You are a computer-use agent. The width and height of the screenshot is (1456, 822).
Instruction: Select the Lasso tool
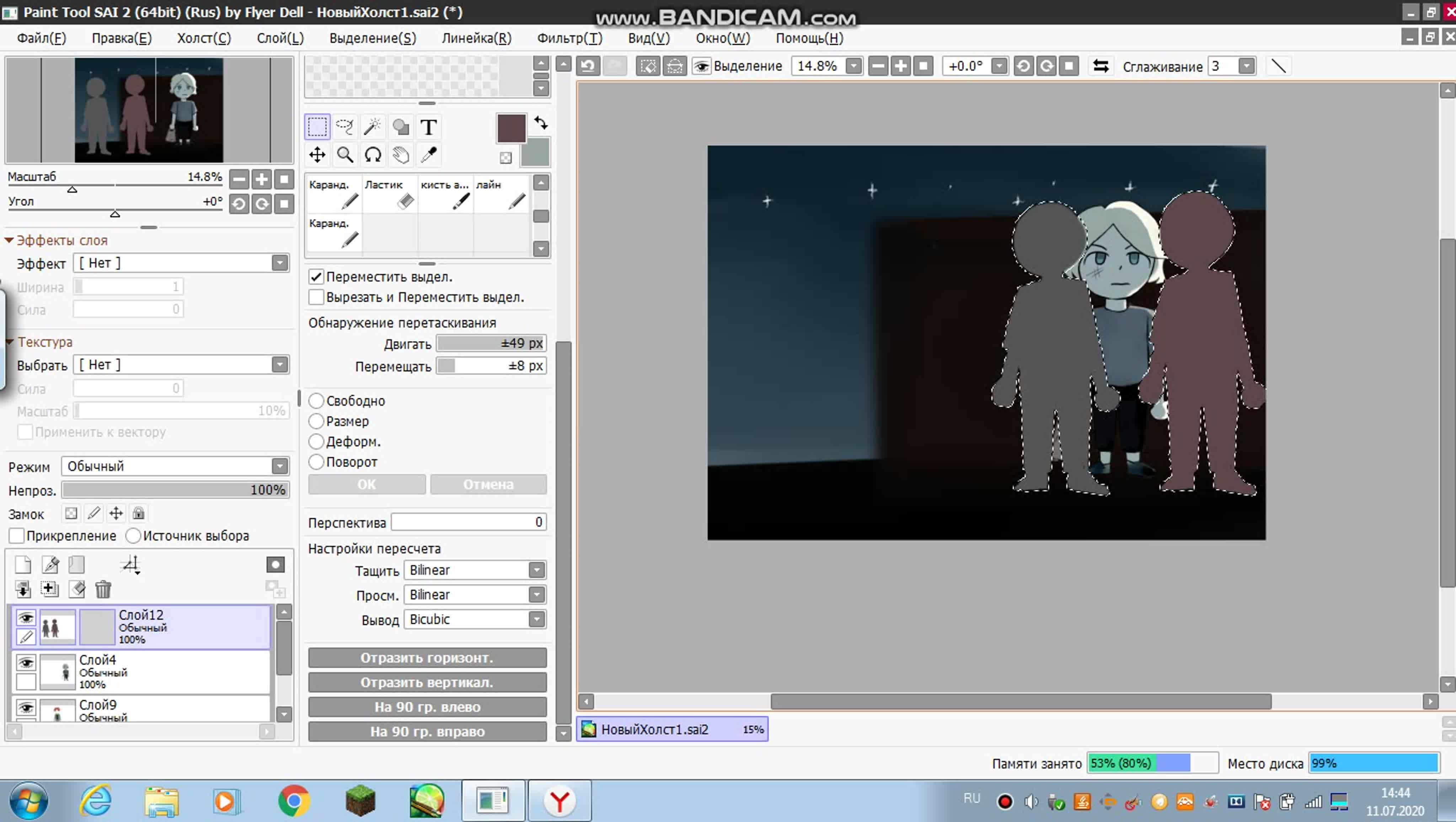tap(345, 127)
